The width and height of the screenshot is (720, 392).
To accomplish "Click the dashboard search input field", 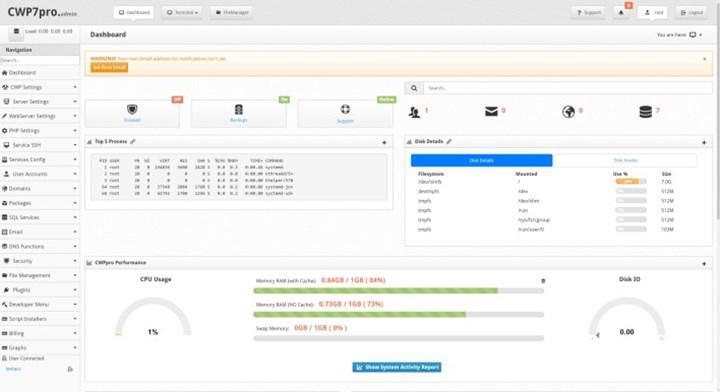I will click(x=568, y=88).
